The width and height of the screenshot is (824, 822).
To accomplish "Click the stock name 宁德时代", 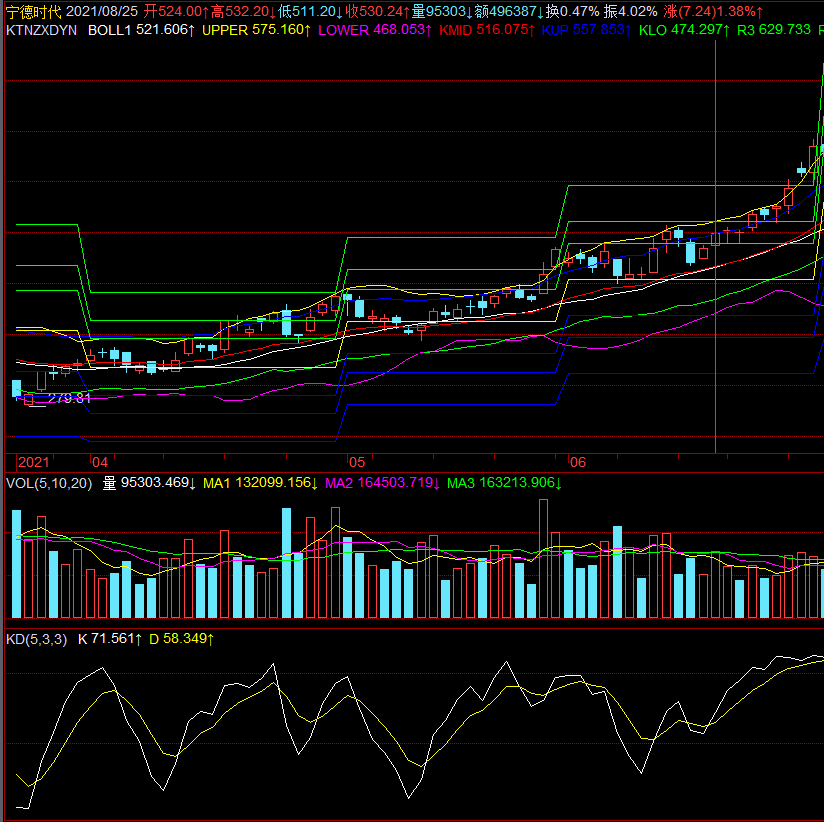I will tap(34, 11).
